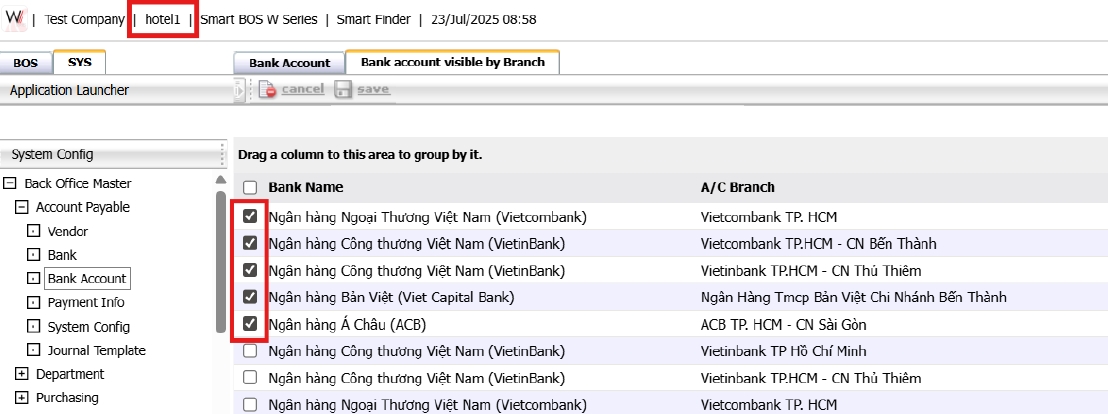Toggle the select-all checkbox beside Bank Name
1108x414 pixels.
point(250,187)
